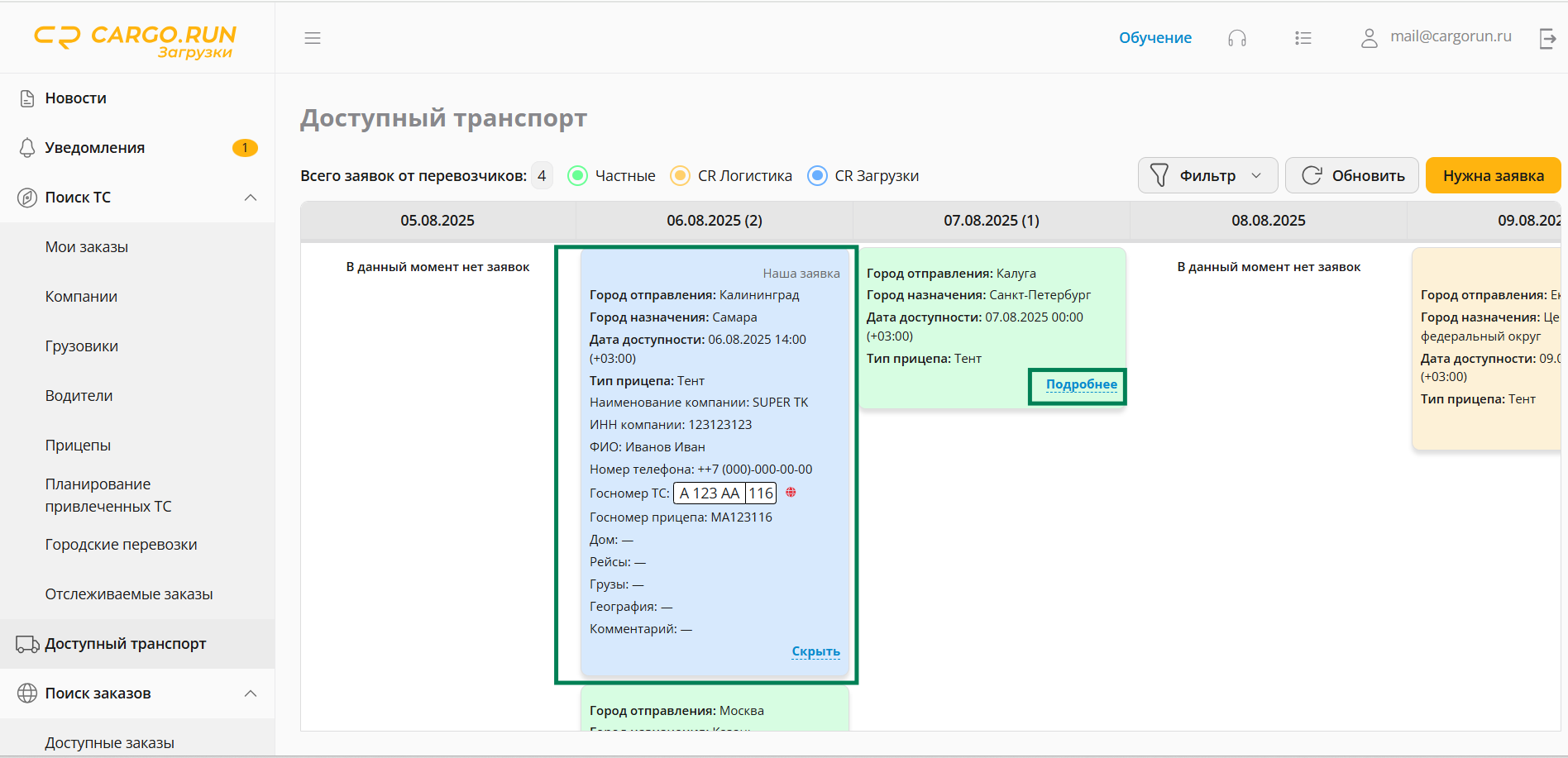Select the 07.08.2025 date column header
1568x758 pixels.
coord(991,221)
